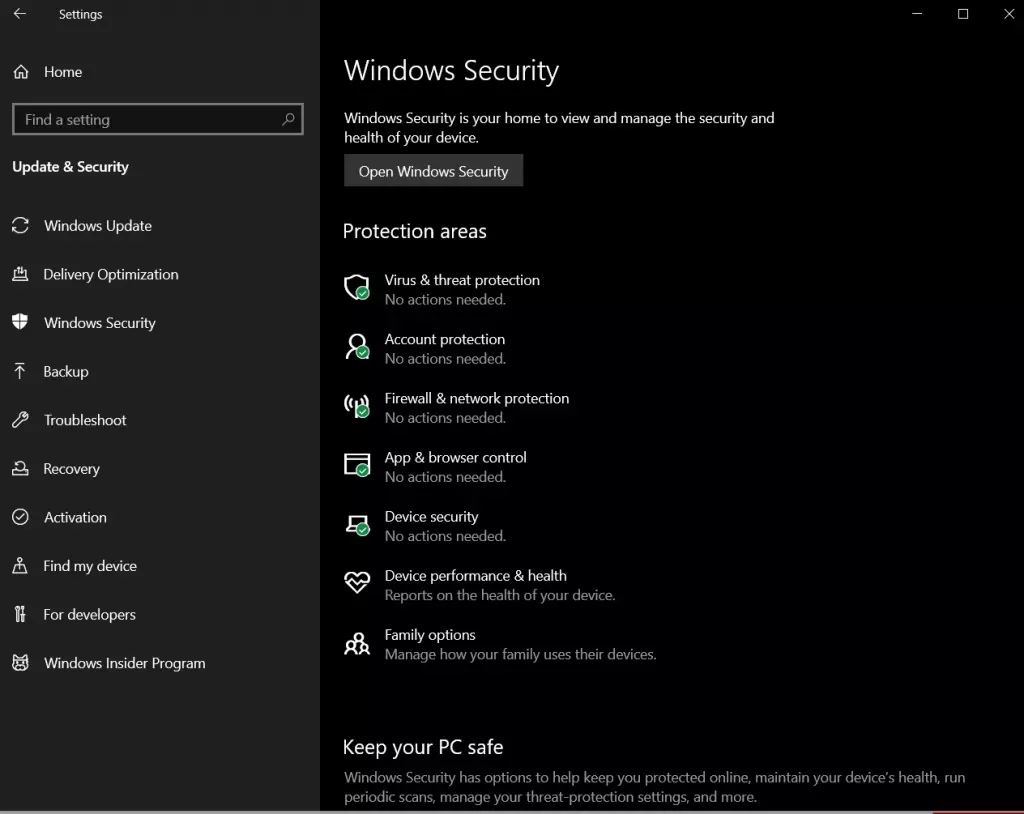1024x814 pixels.
Task: Open Device performance & health area
Action: pyautogui.click(x=475, y=576)
